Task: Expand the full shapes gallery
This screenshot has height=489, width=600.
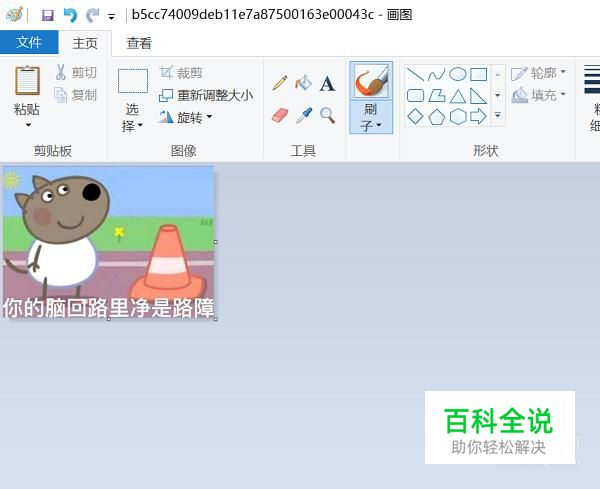Action: pyautogui.click(x=497, y=115)
